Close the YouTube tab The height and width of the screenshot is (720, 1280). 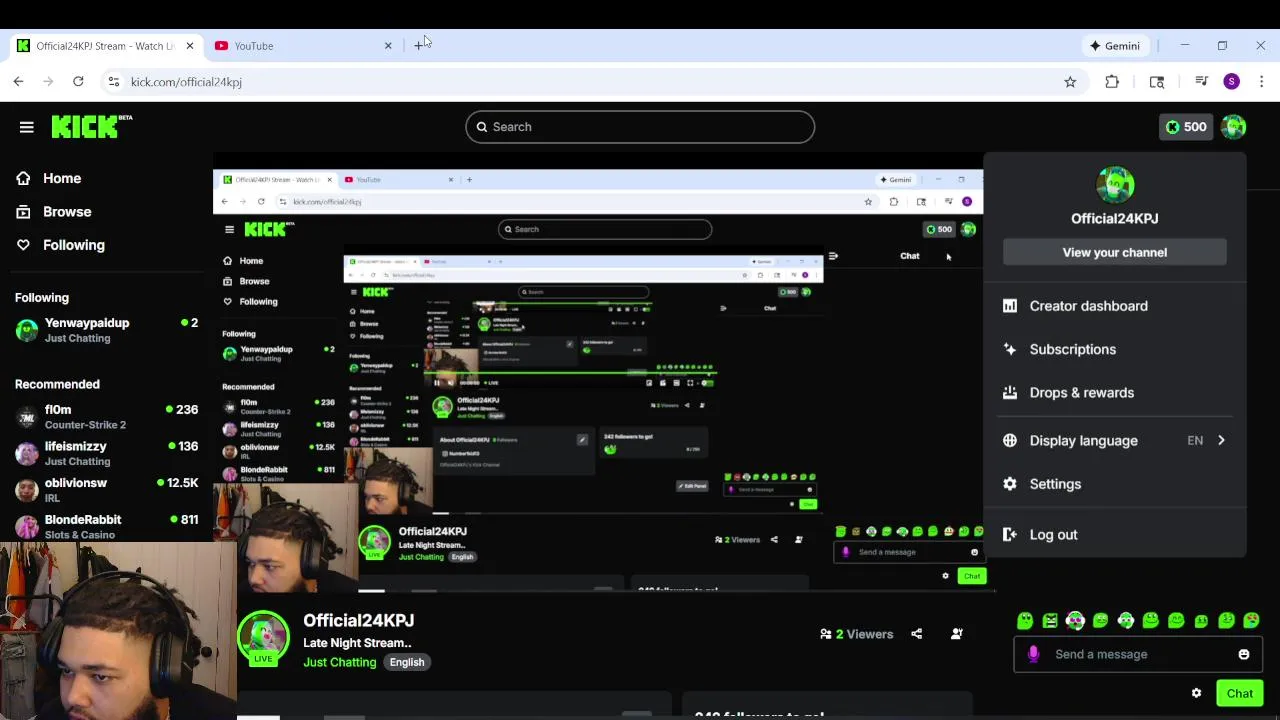388,46
